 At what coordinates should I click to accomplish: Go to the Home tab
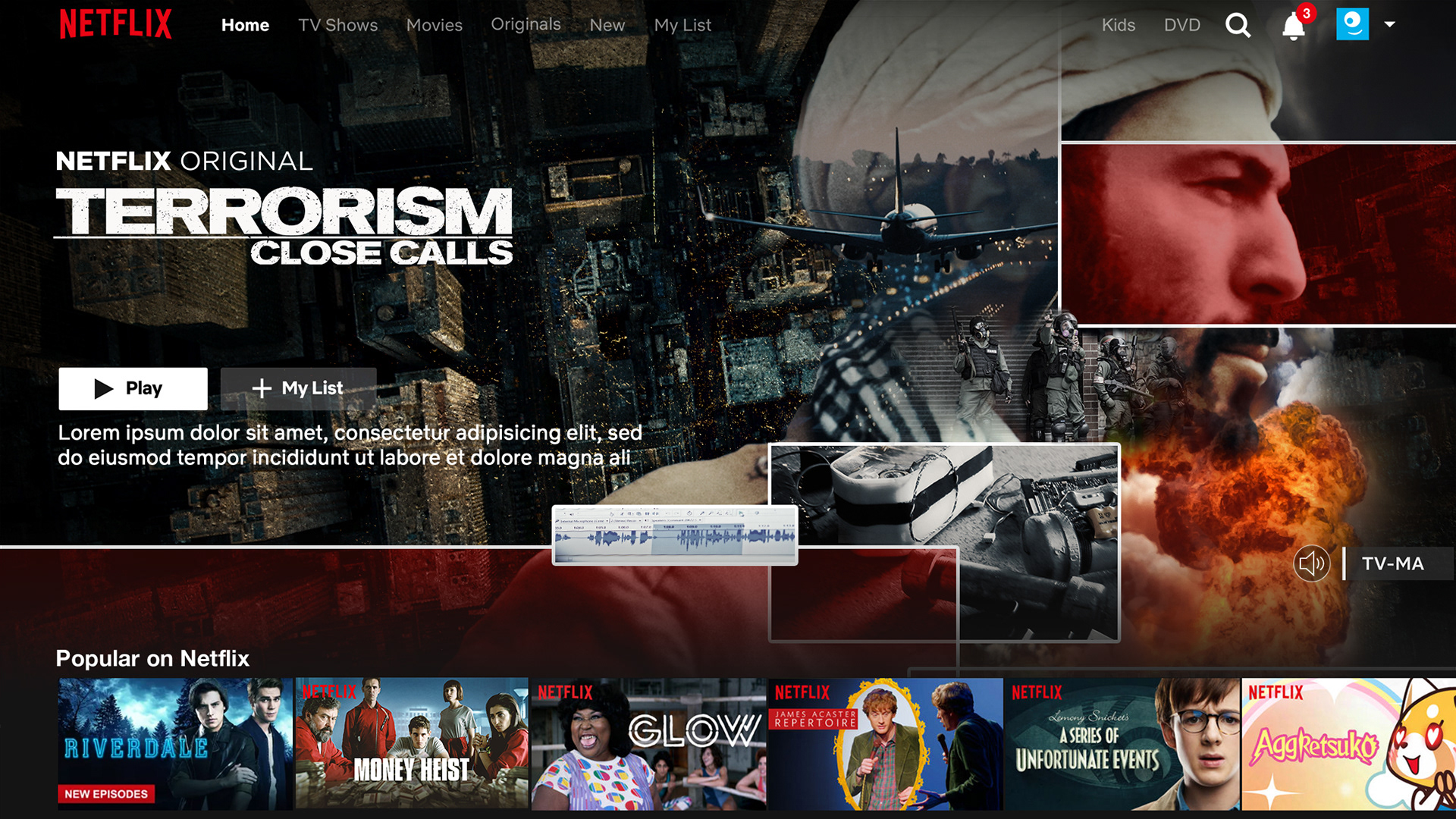(x=245, y=25)
